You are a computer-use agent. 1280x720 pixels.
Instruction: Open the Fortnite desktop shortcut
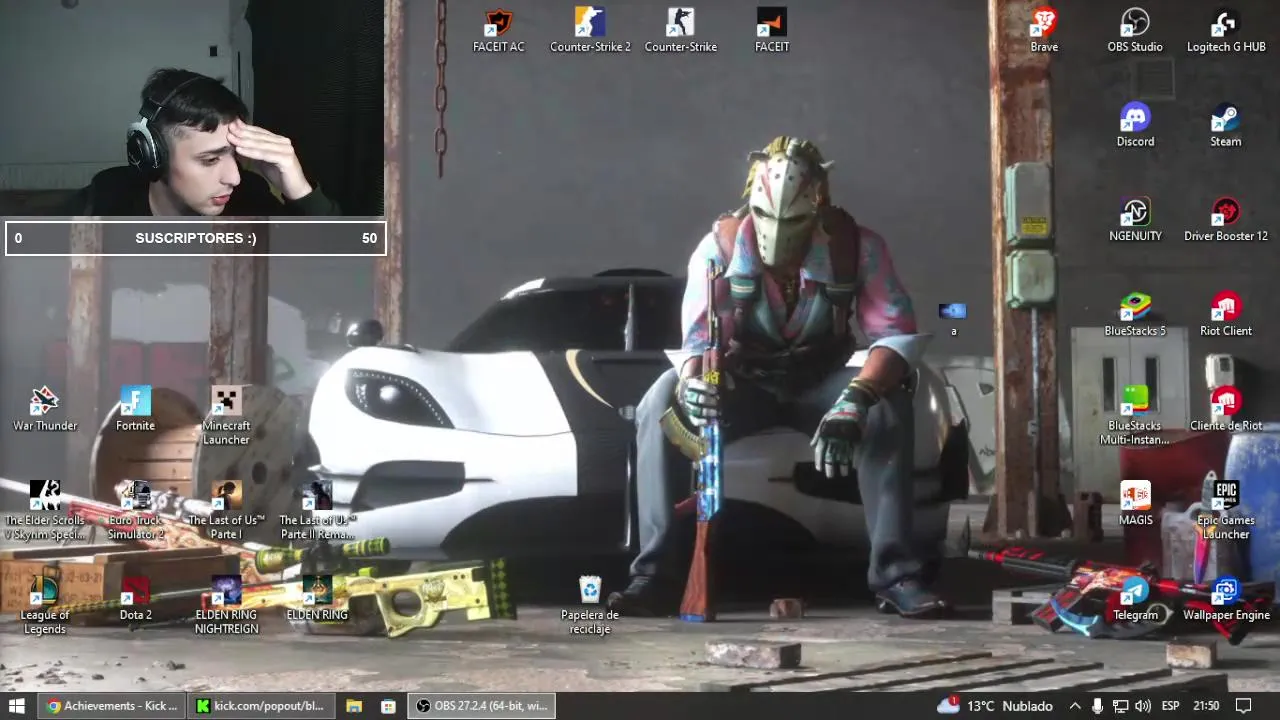[x=135, y=409]
